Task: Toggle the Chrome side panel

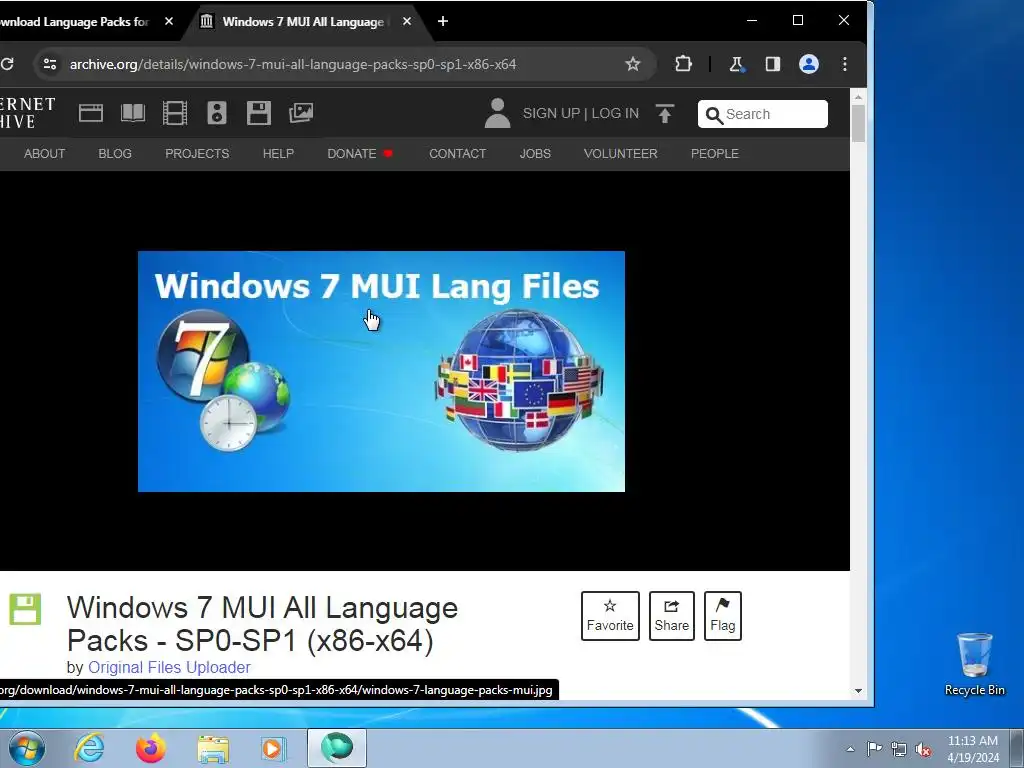Action: [773, 64]
